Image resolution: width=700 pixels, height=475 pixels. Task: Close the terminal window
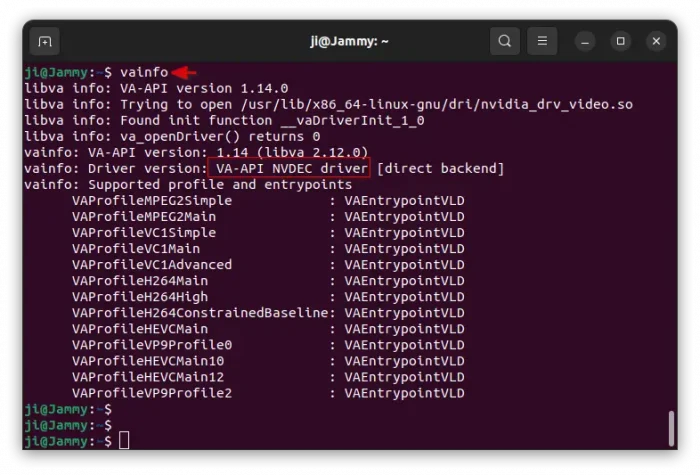[656, 41]
